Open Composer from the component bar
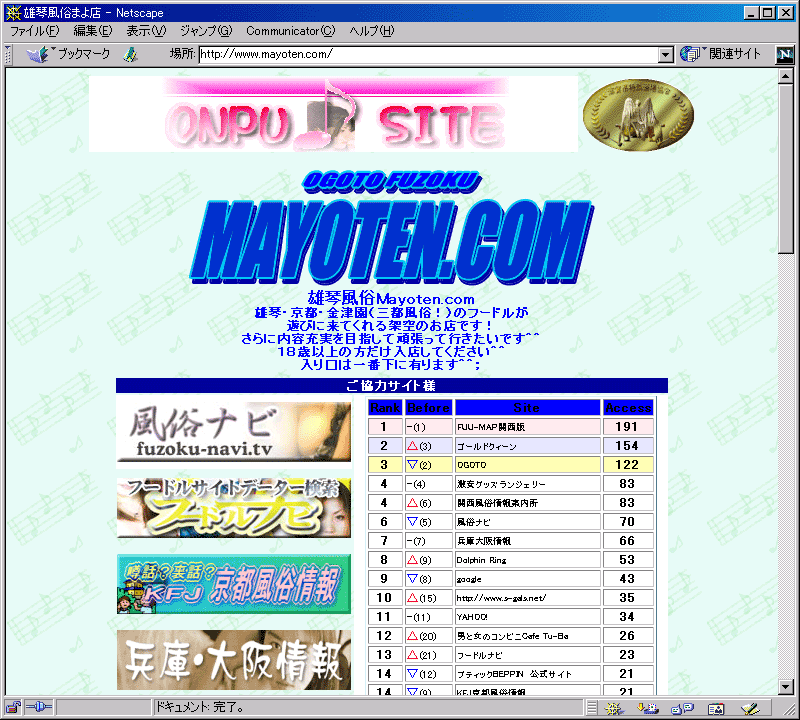The width and height of the screenshot is (800, 720). 750,708
